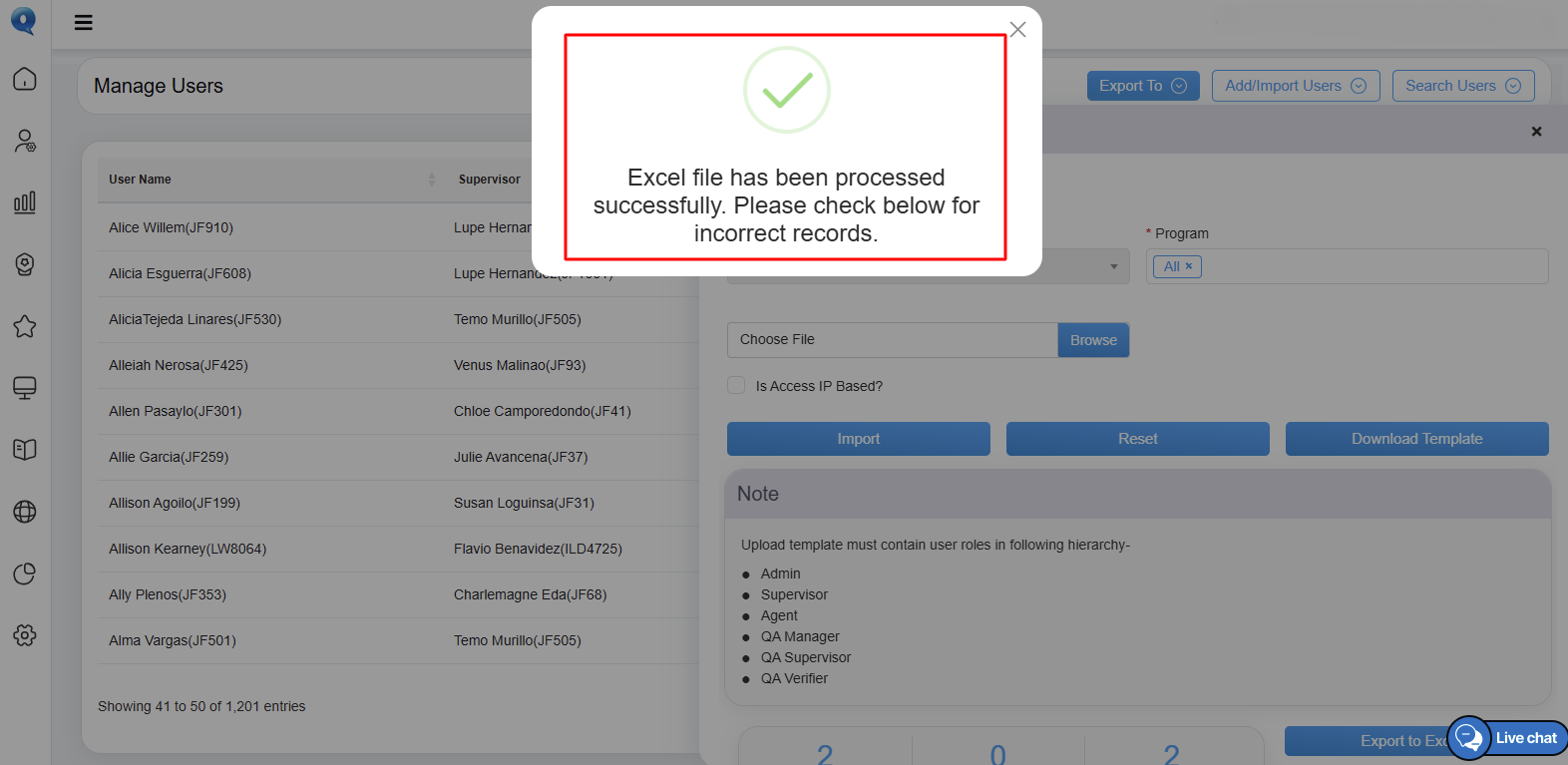Open the pie chart sidebar icon
The image size is (1568, 765).
pos(25,574)
